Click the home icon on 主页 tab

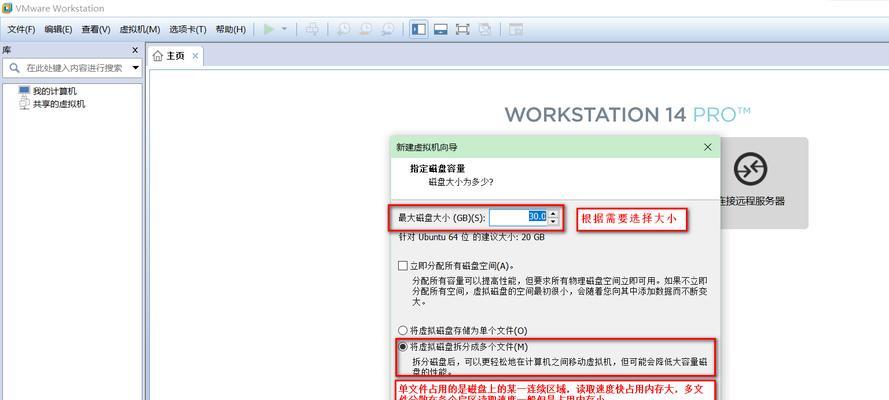coord(158,56)
